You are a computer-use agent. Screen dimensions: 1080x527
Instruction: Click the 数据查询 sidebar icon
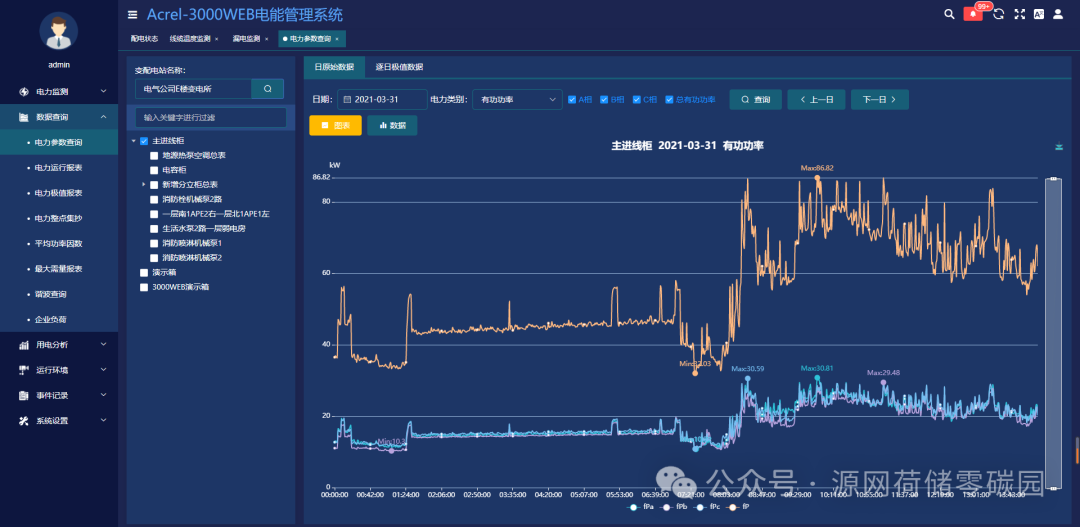(23, 117)
